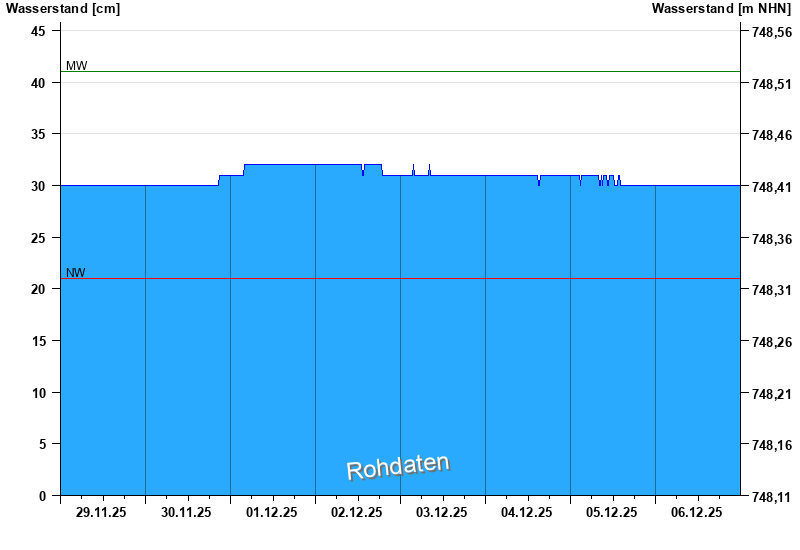Click the right axis value 748,46
800x550 pixels.
(x=772, y=135)
